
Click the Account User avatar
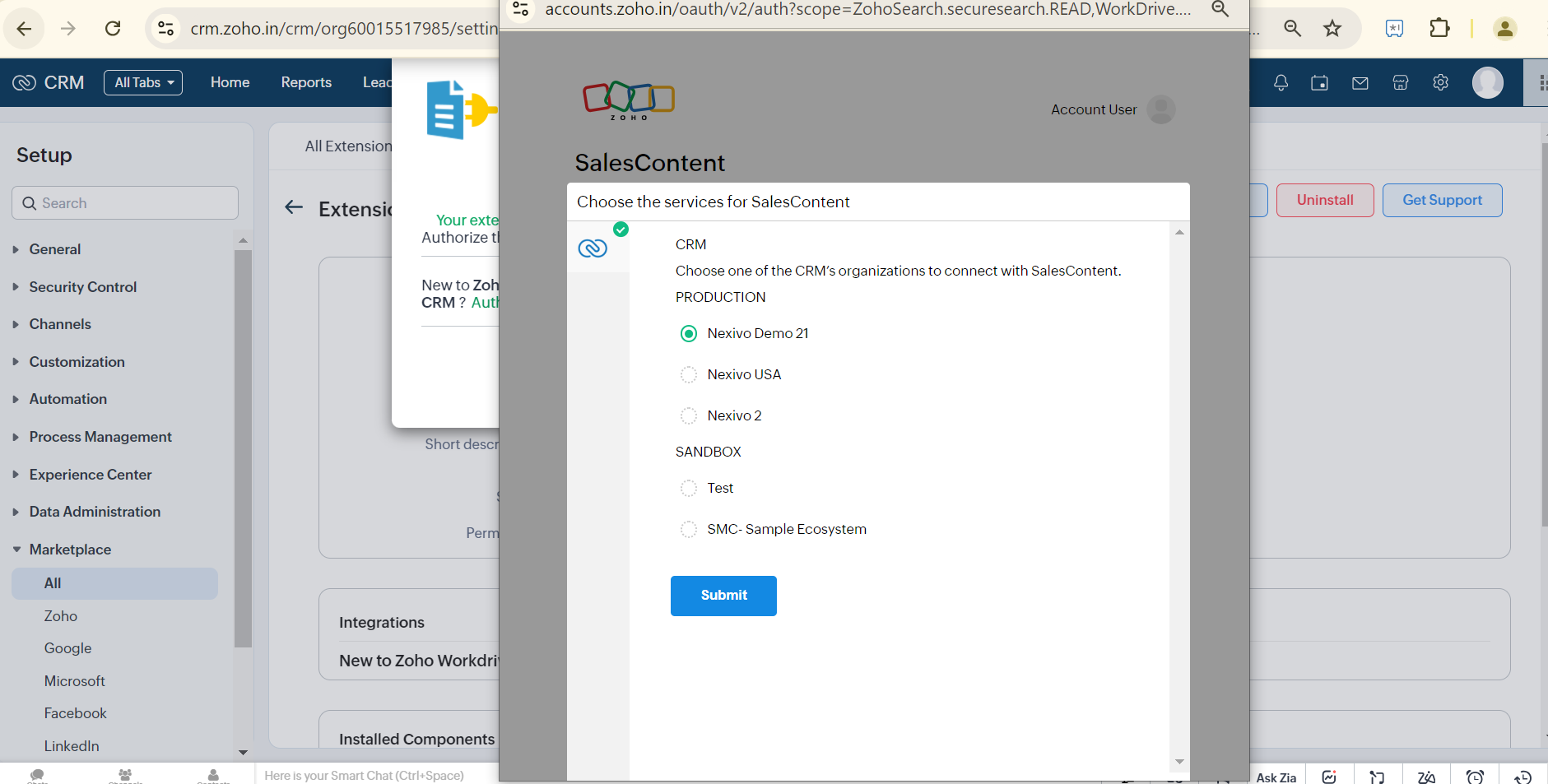click(x=1161, y=109)
